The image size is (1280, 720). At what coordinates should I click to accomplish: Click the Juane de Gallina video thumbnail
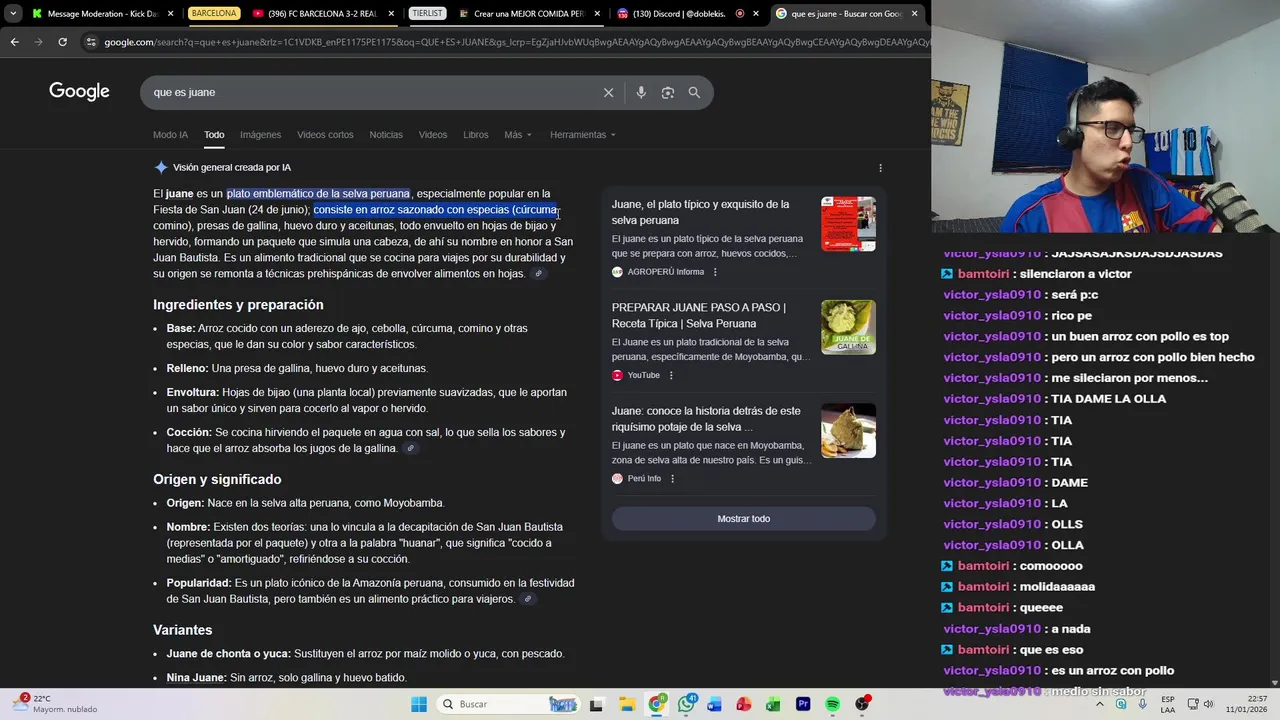coord(848,327)
